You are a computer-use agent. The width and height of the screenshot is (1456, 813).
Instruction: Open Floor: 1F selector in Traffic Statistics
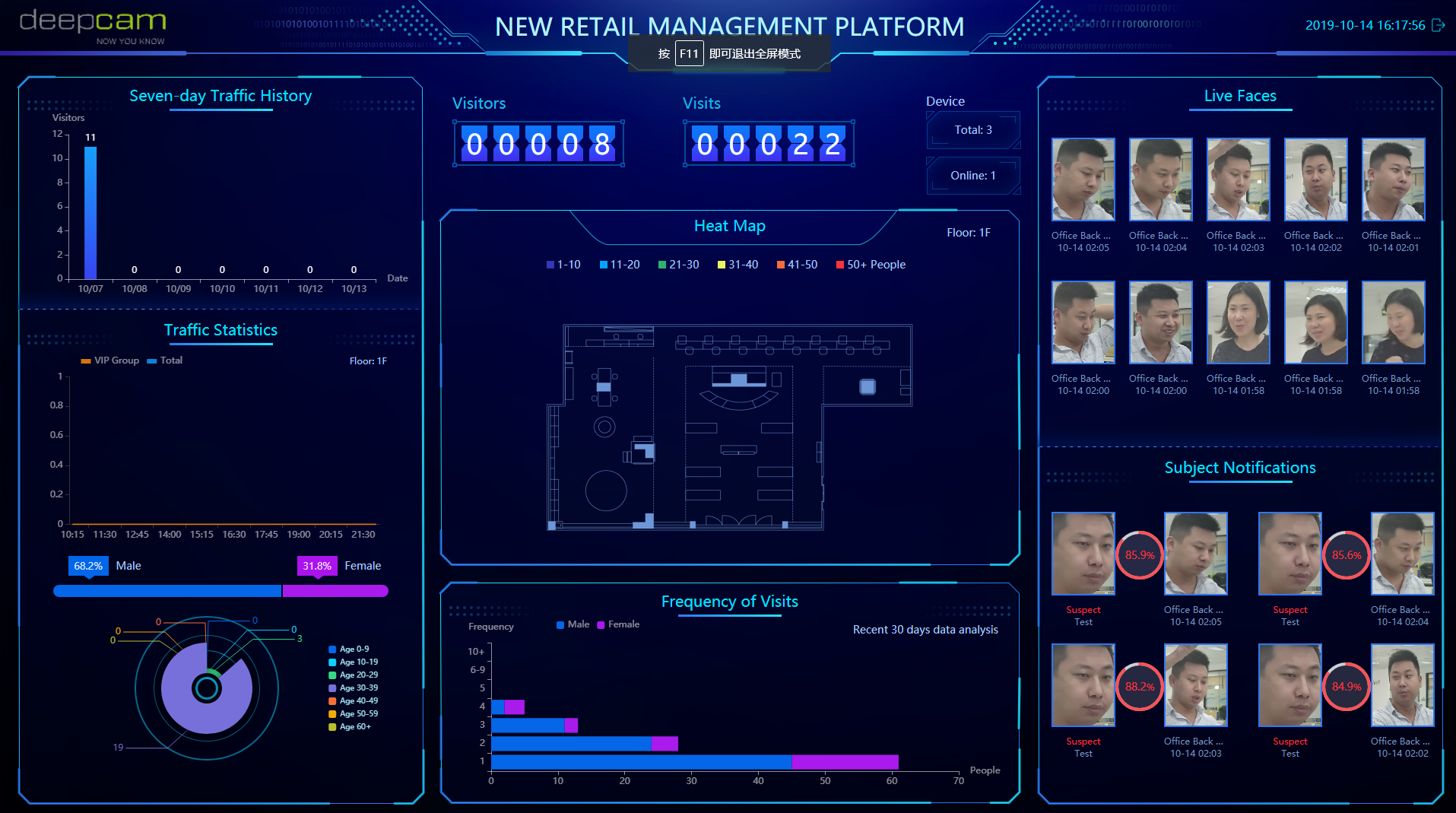(x=368, y=361)
